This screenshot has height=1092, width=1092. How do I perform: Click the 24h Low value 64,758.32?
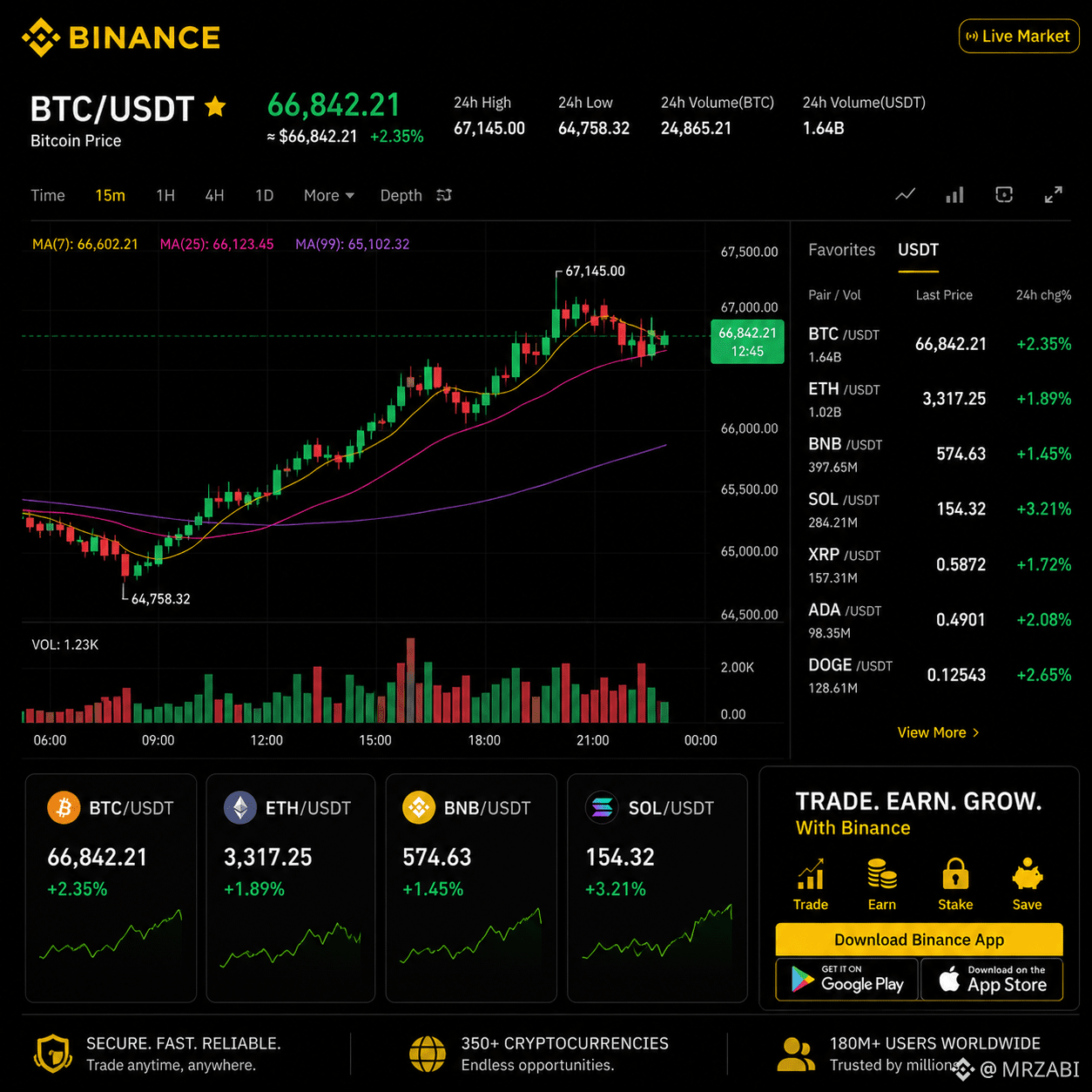pyautogui.click(x=594, y=129)
